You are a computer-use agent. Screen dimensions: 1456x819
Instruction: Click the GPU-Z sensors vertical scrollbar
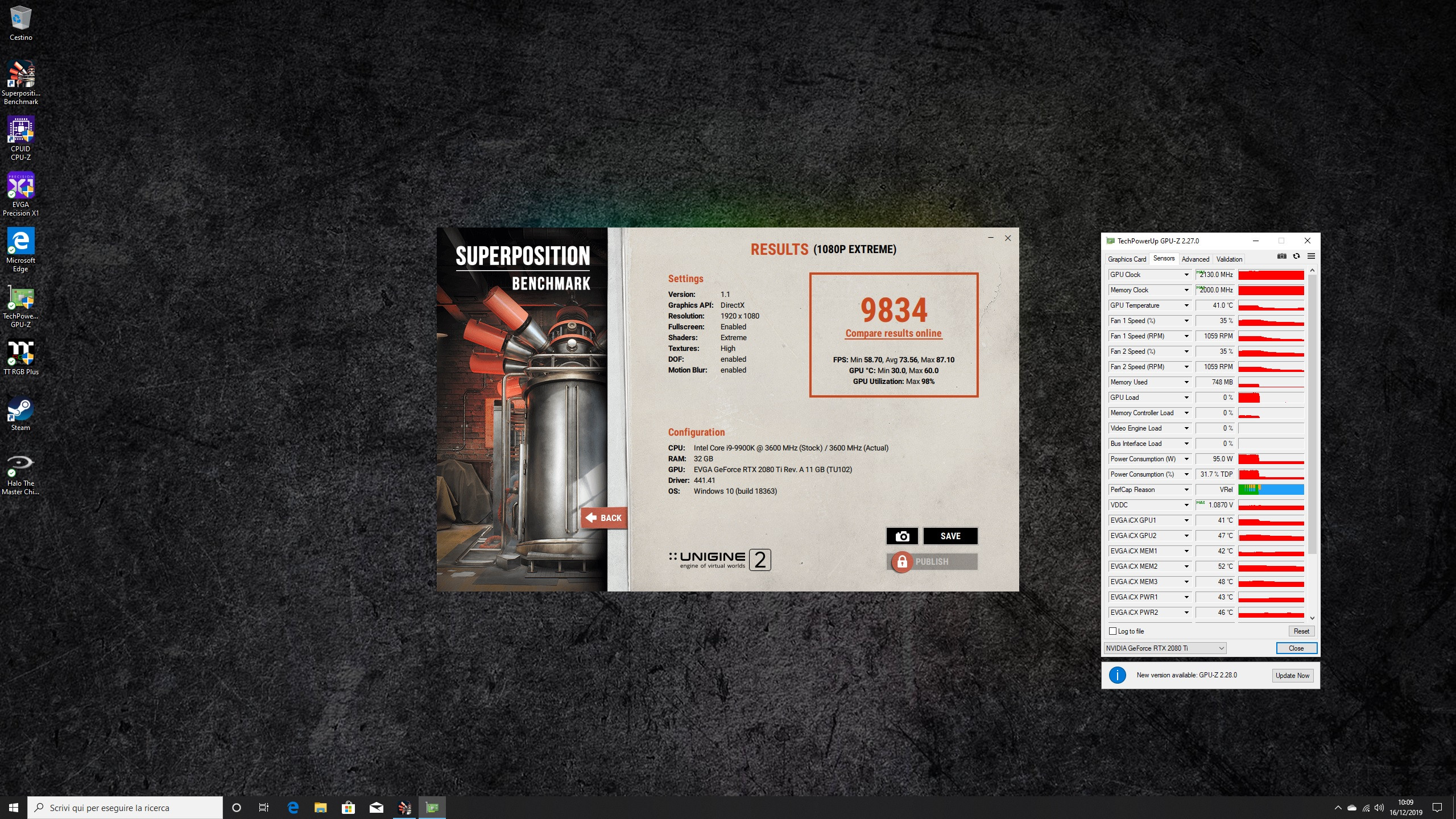tap(1312, 415)
